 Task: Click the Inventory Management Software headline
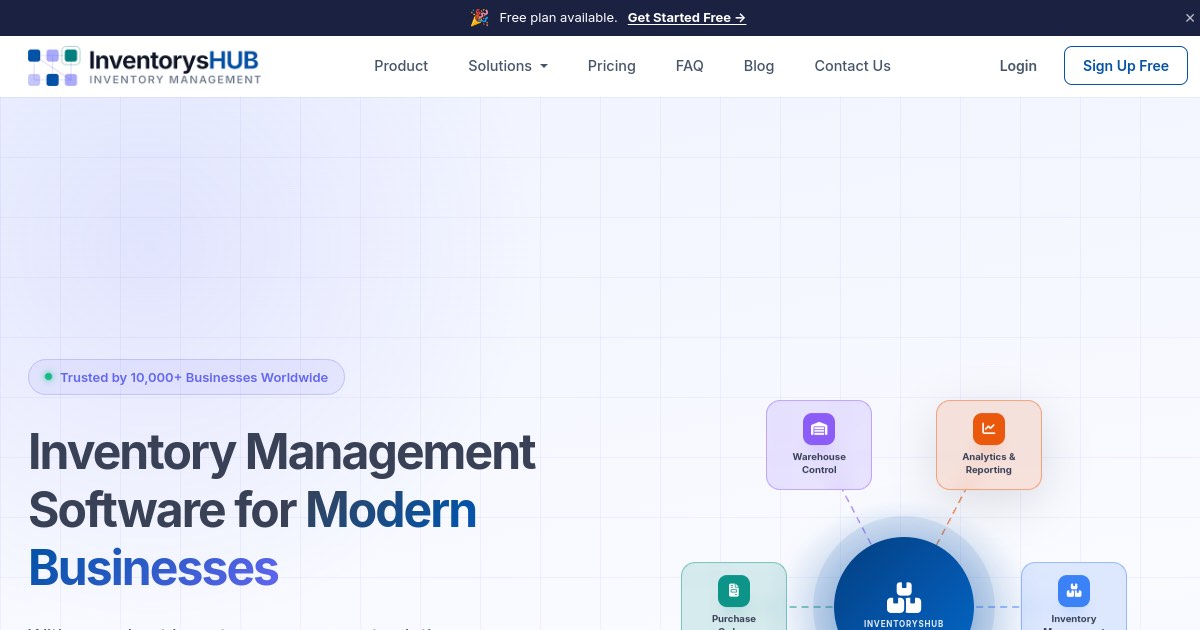(282, 509)
